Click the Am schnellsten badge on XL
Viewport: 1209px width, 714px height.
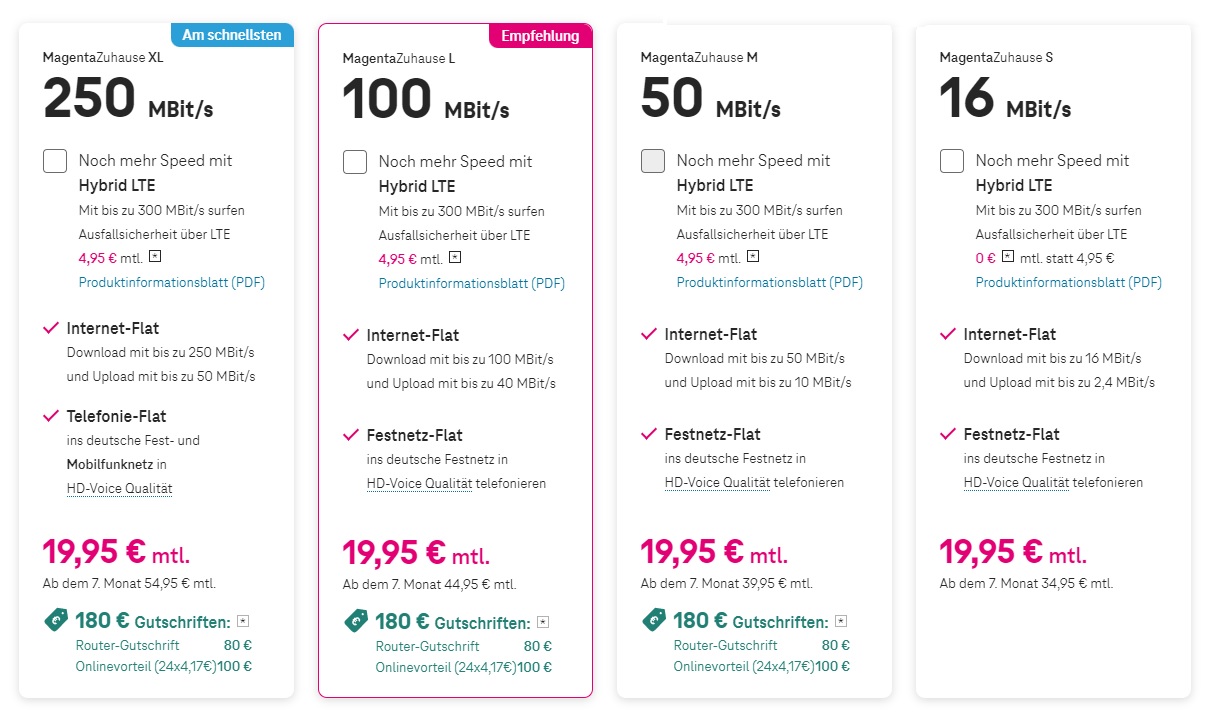pos(232,35)
